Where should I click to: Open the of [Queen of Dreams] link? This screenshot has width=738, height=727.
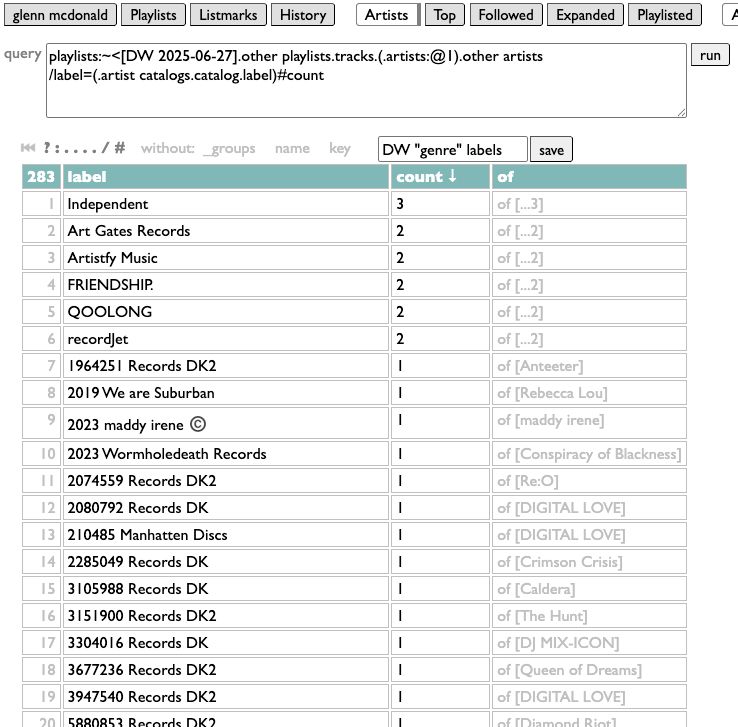tap(570, 670)
